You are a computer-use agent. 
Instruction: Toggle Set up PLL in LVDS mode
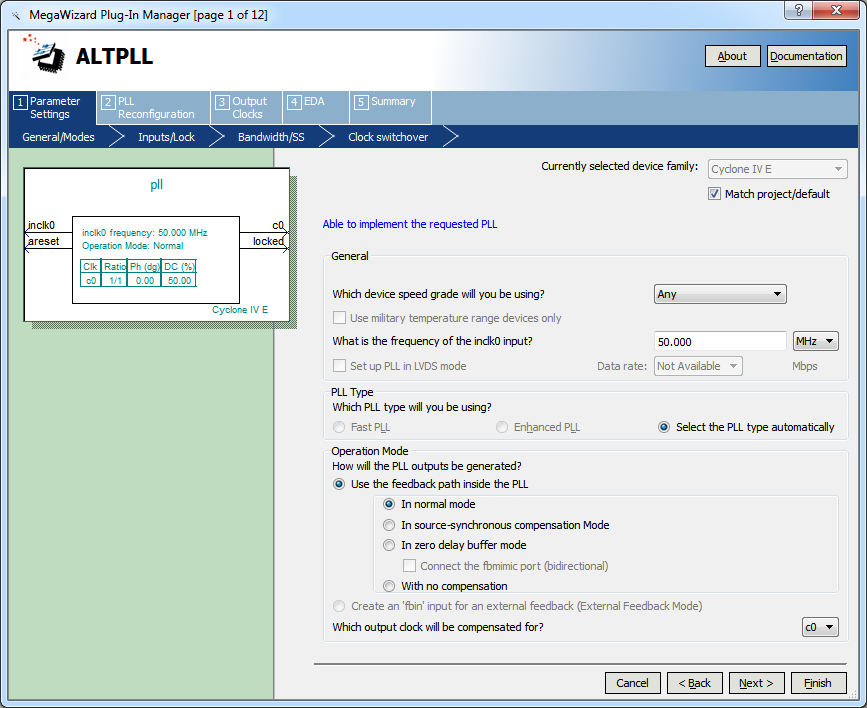[339, 366]
